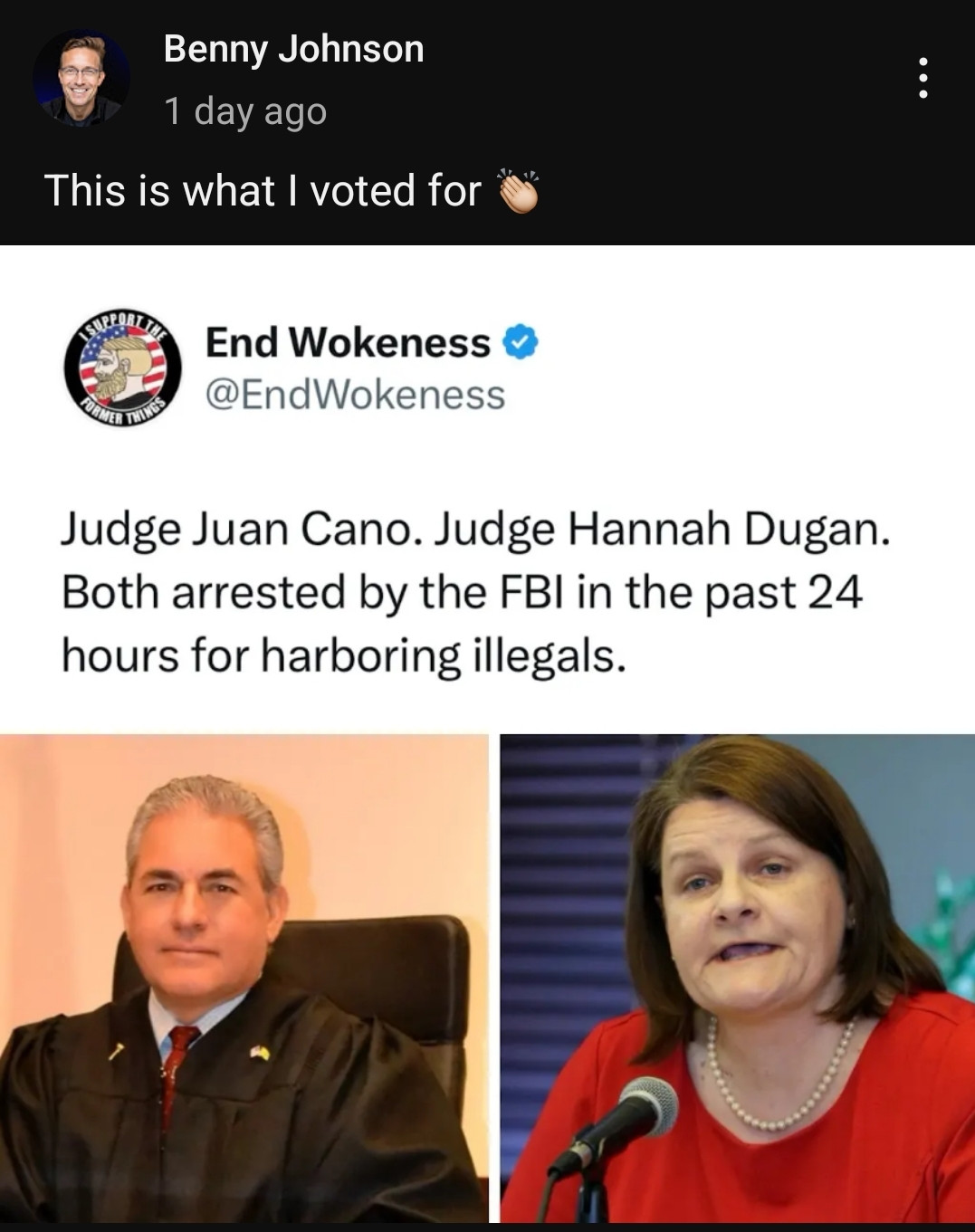Tap the '1 day ago' timestamp
The width and height of the screenshot is (975, 1232).
245,111
